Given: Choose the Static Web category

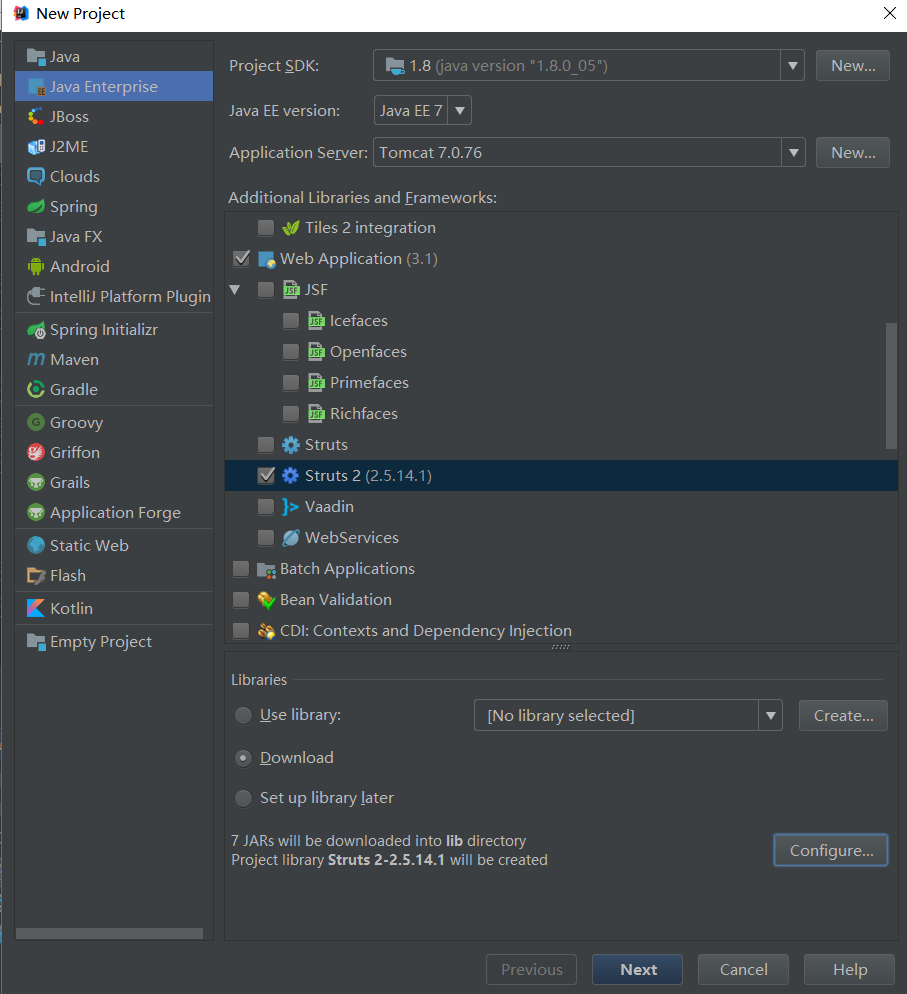Looking at the screenshot, I should [114, 545].
